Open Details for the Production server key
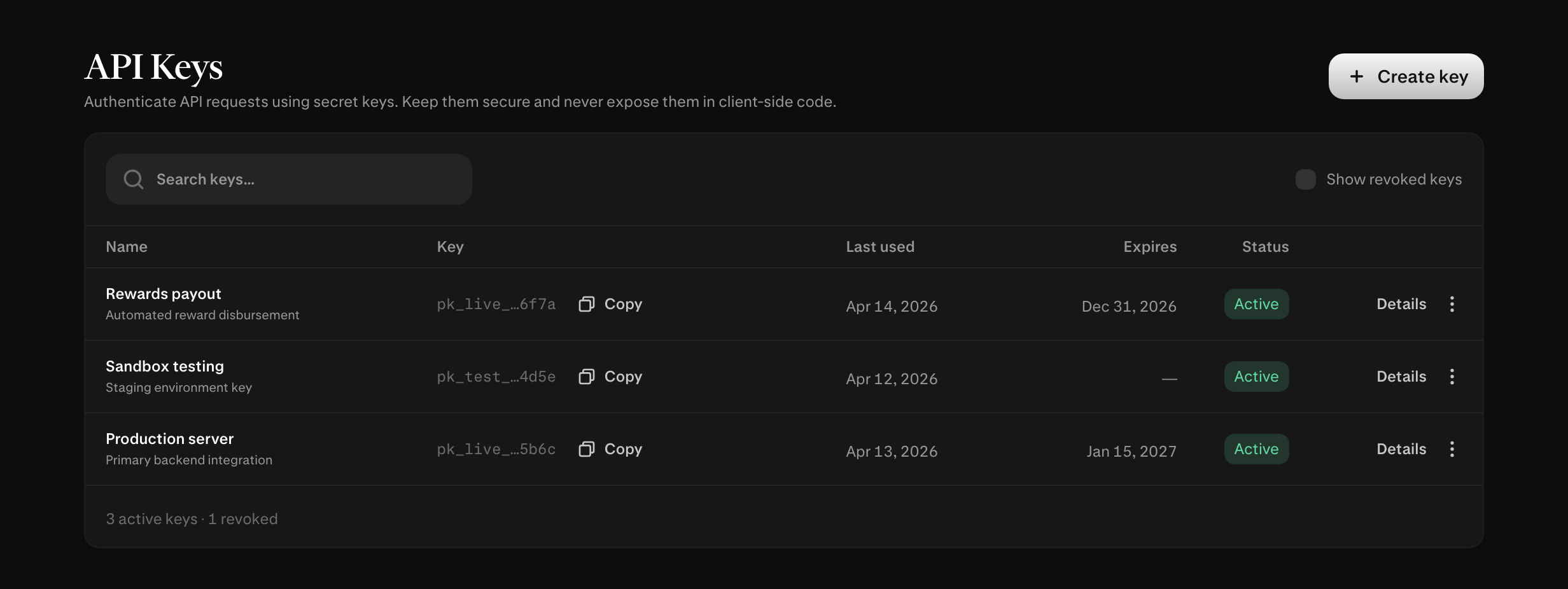1568x589 pixels. 1401,449
